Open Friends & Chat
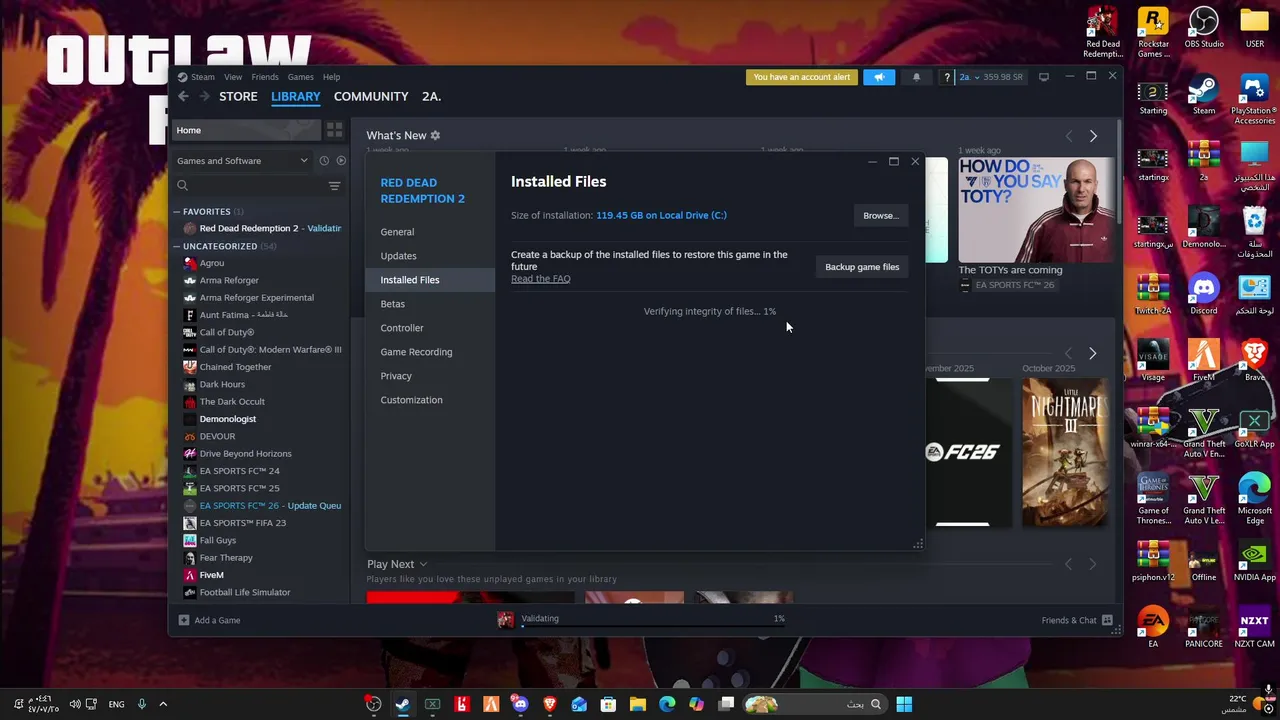Image resolution: width=1280 pixels, height=720 pixels. pyautogui.click(x=1077, y=620)
